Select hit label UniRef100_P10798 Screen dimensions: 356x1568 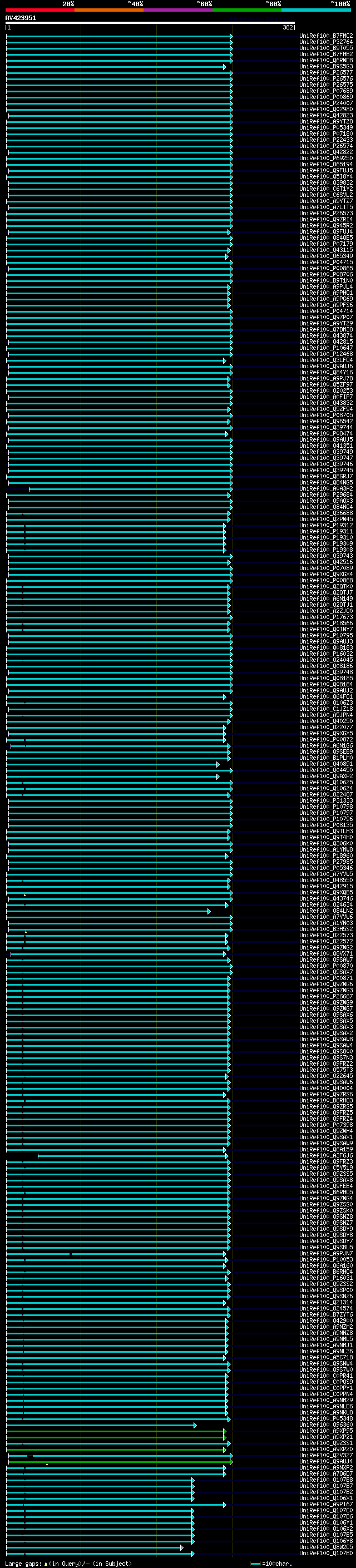tap(326, 807)
